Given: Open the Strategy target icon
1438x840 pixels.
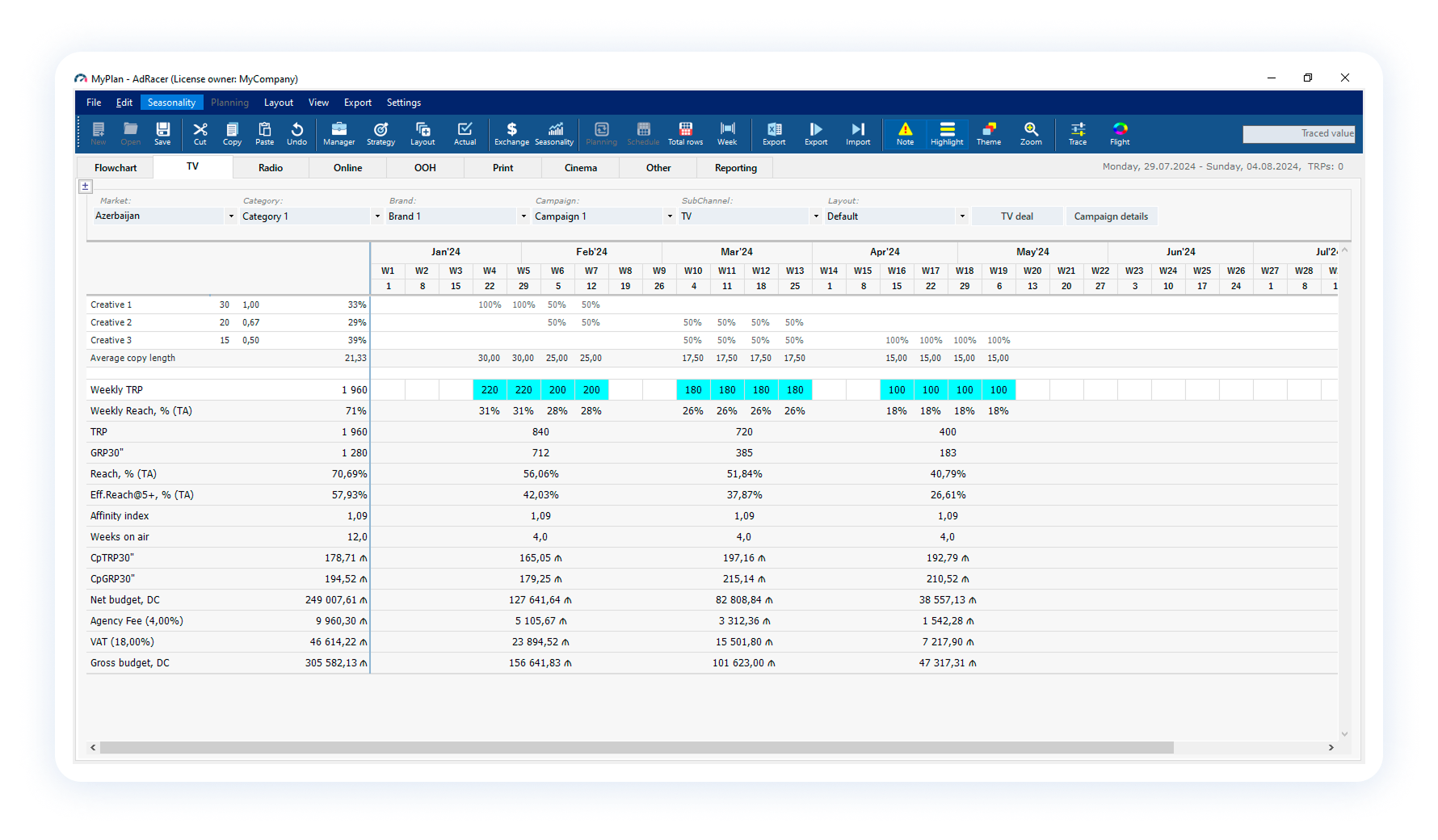Looking at the screenshot, I should 381,133.
